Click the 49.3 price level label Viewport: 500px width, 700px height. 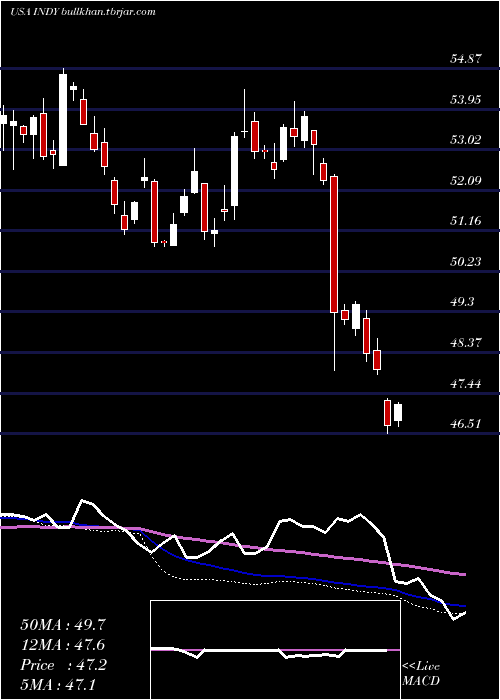tap(462, 302)
